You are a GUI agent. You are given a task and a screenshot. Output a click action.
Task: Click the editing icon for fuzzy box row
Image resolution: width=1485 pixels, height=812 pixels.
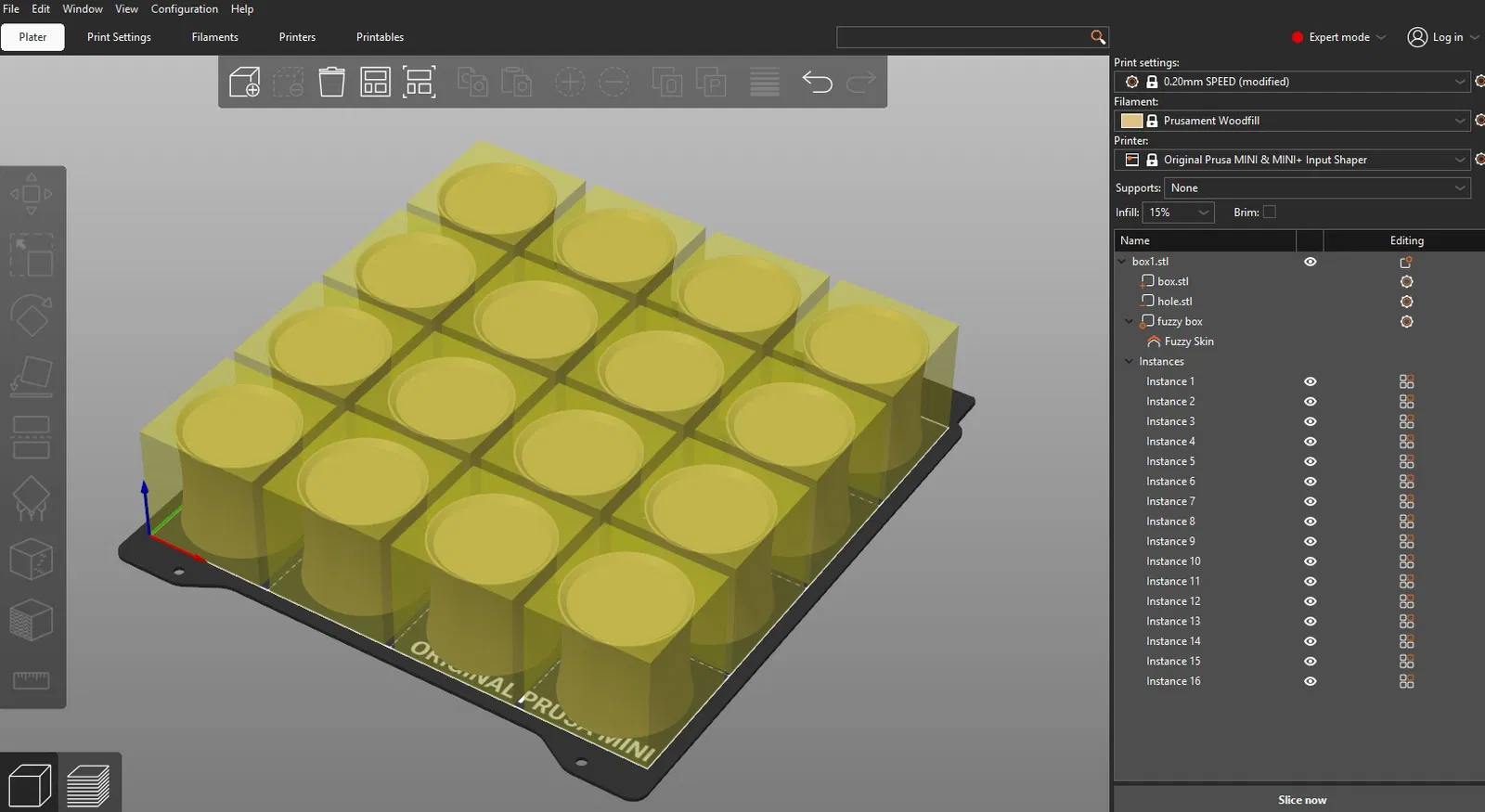1406,322
